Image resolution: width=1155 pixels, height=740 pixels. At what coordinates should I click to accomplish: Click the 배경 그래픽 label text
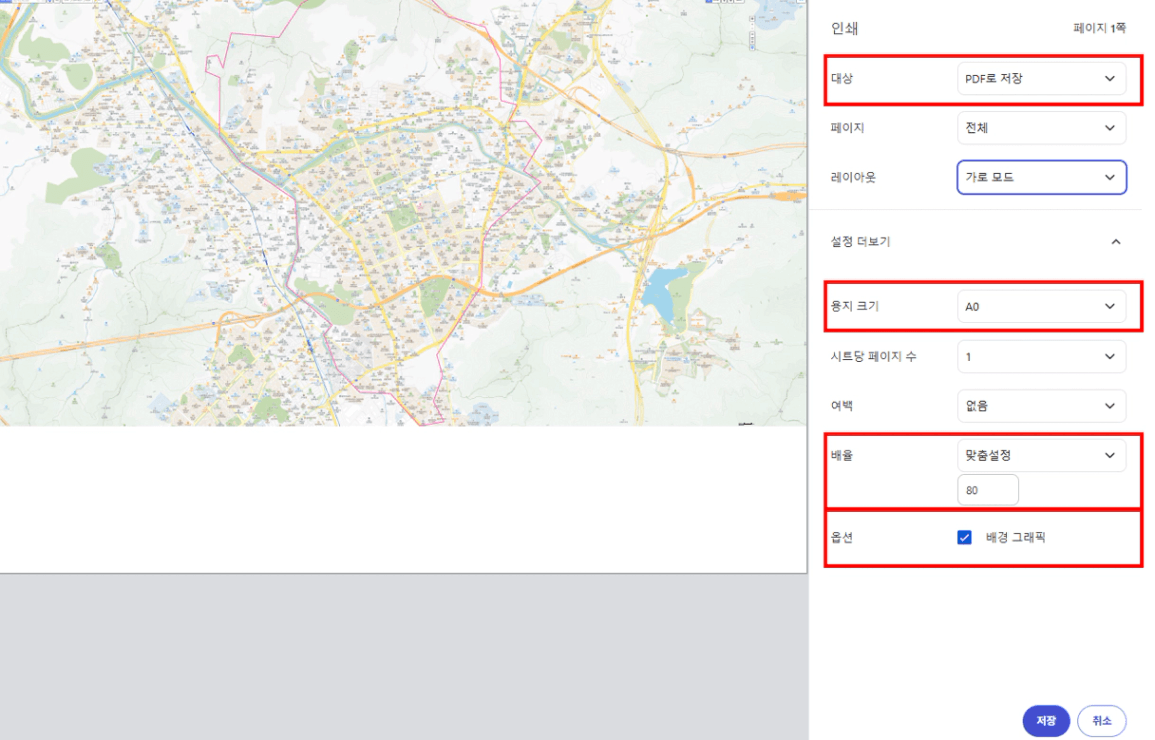point(1016,538)
